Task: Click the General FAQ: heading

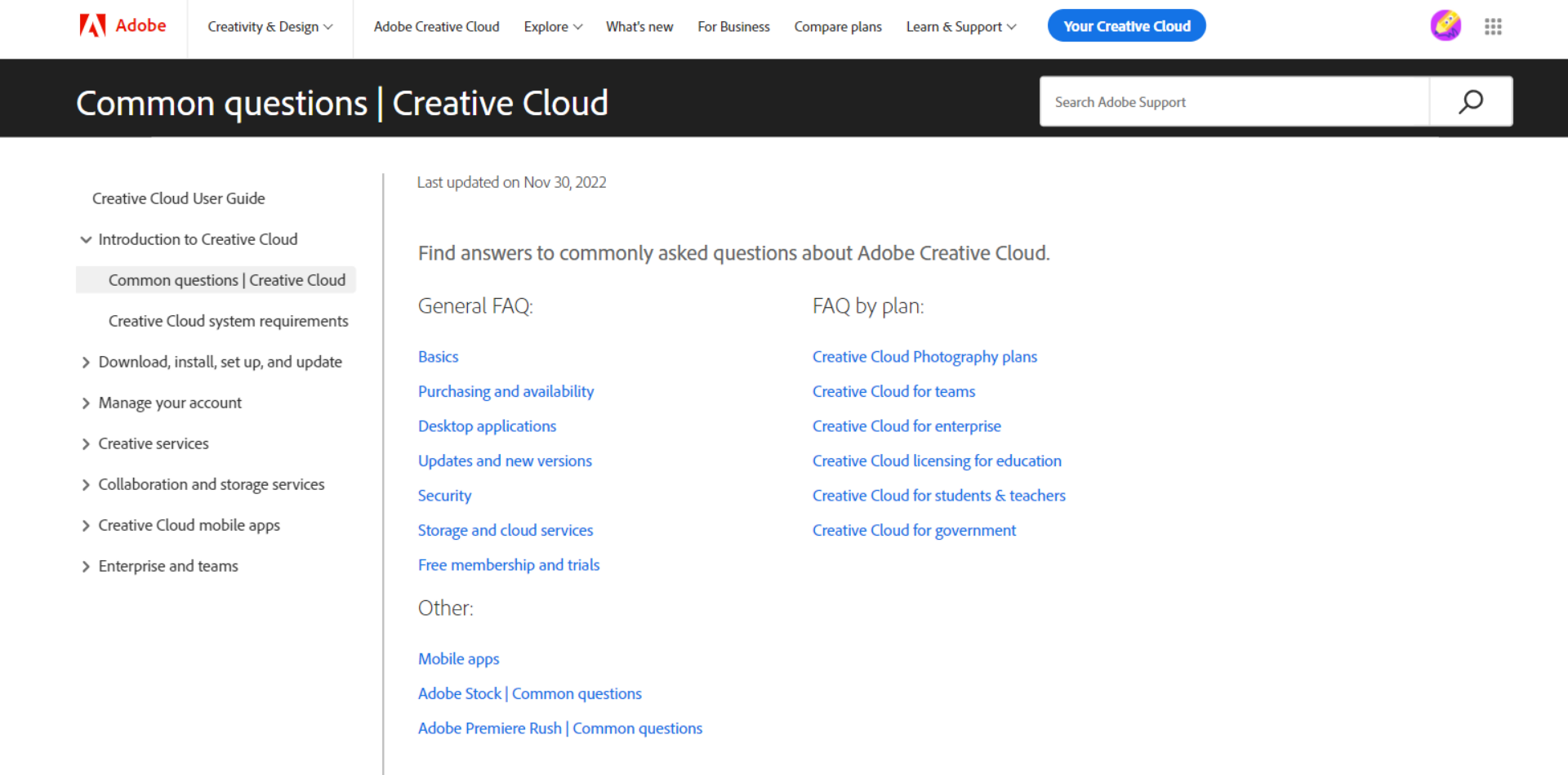Action: click(475, 306)
